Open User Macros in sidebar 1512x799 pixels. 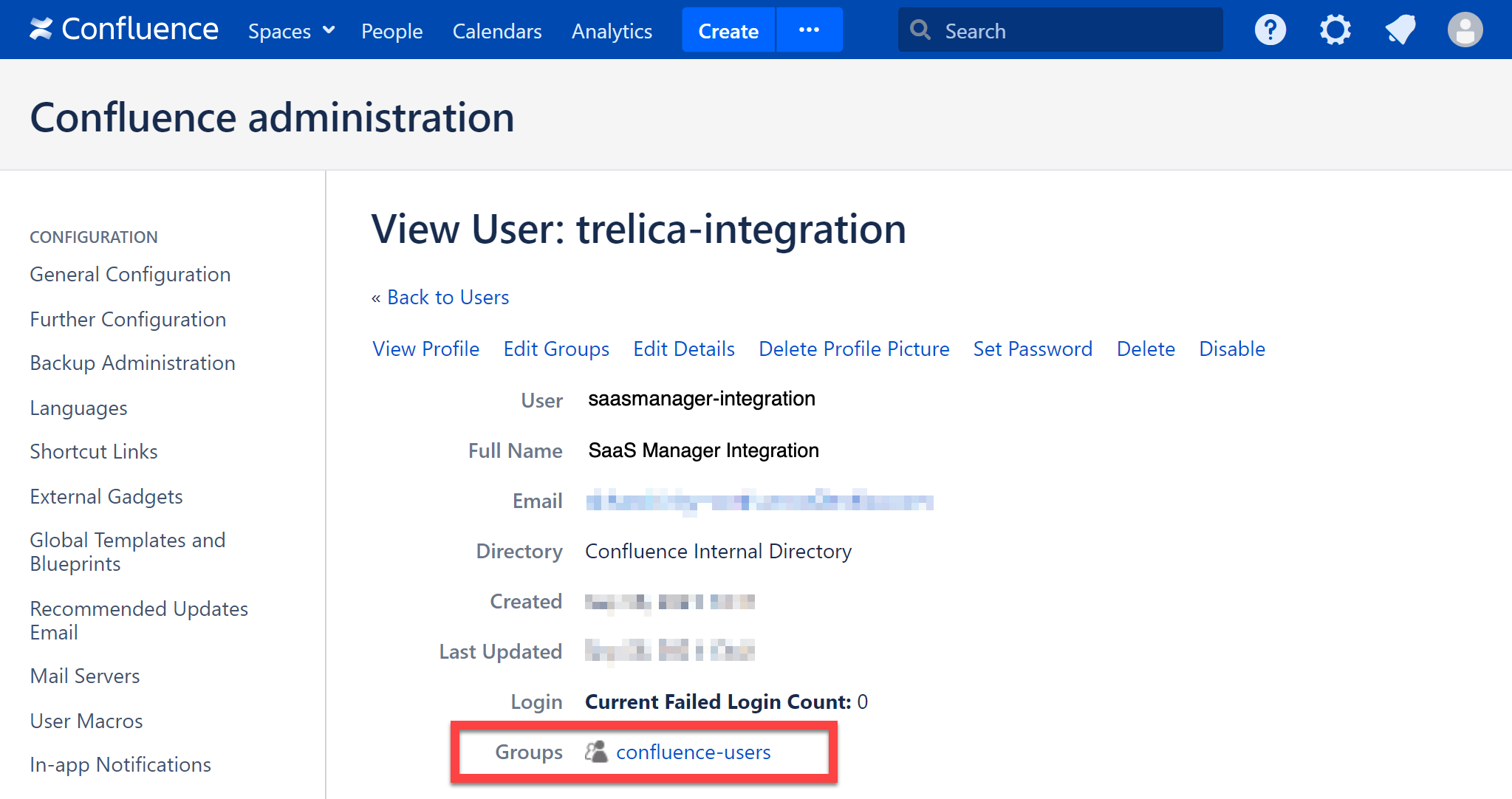86,721
